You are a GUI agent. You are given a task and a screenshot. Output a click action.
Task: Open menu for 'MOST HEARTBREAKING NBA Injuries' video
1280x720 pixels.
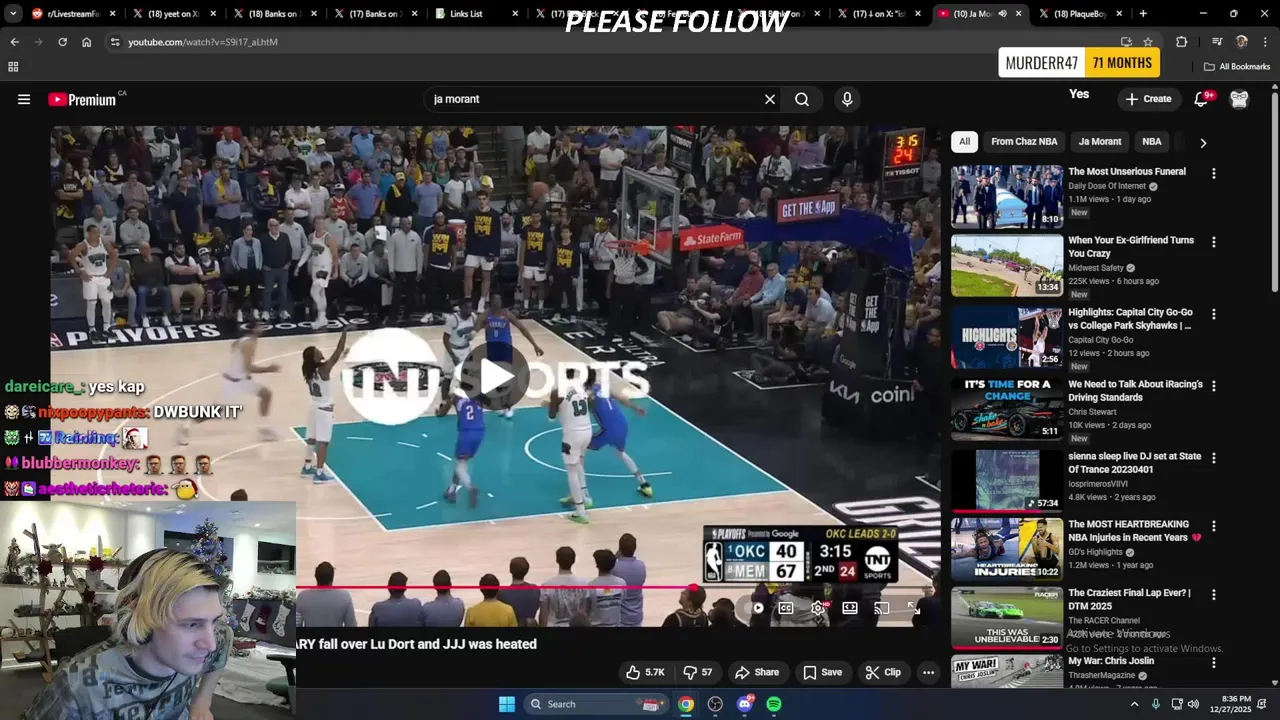click(1214, 526)
